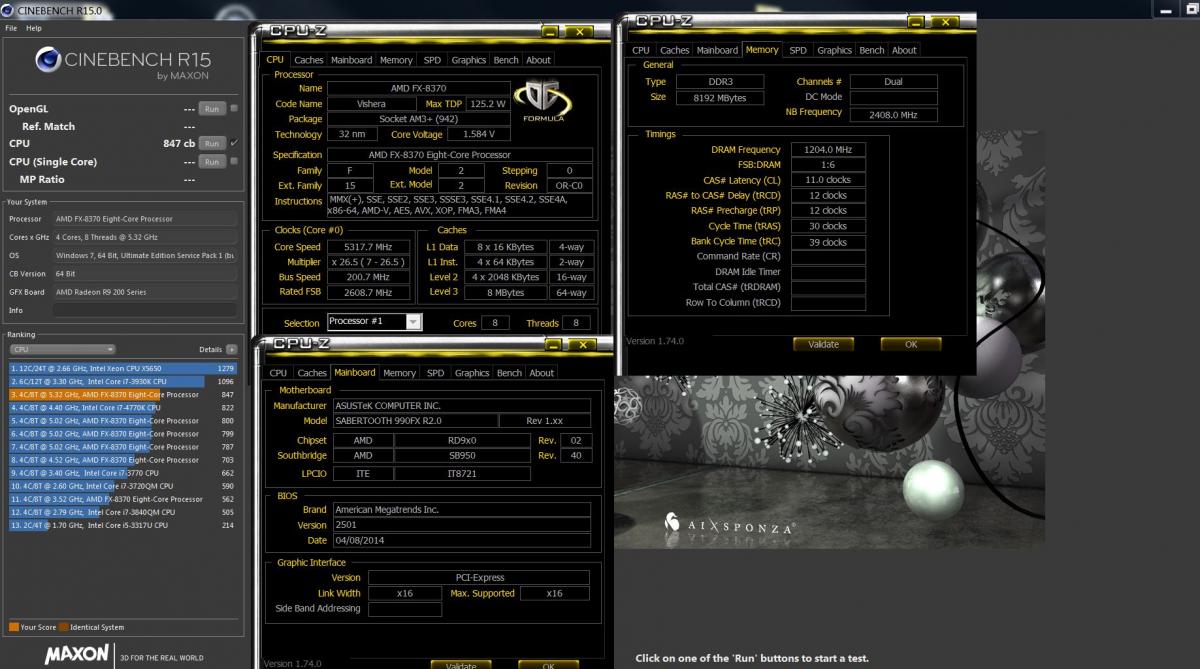Select FX-8370 ranking row scoring 799
This screenshot has width=1200, height=669.
click(x=122, y=433)
